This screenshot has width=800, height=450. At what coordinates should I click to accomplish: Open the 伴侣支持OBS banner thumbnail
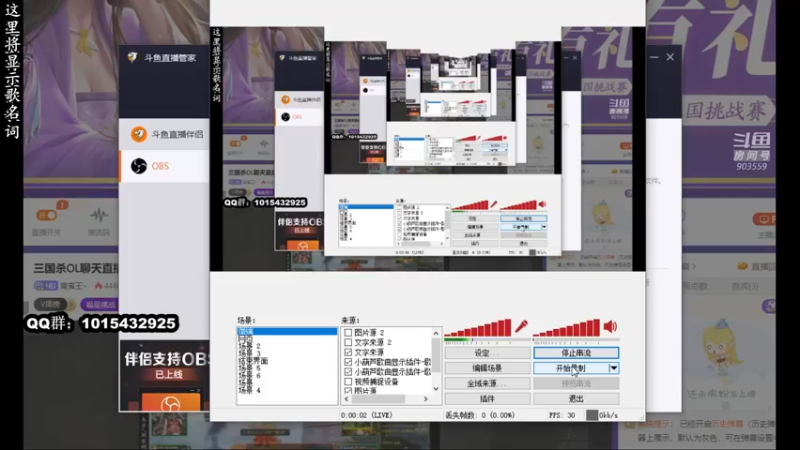click(x=164, y=376)
